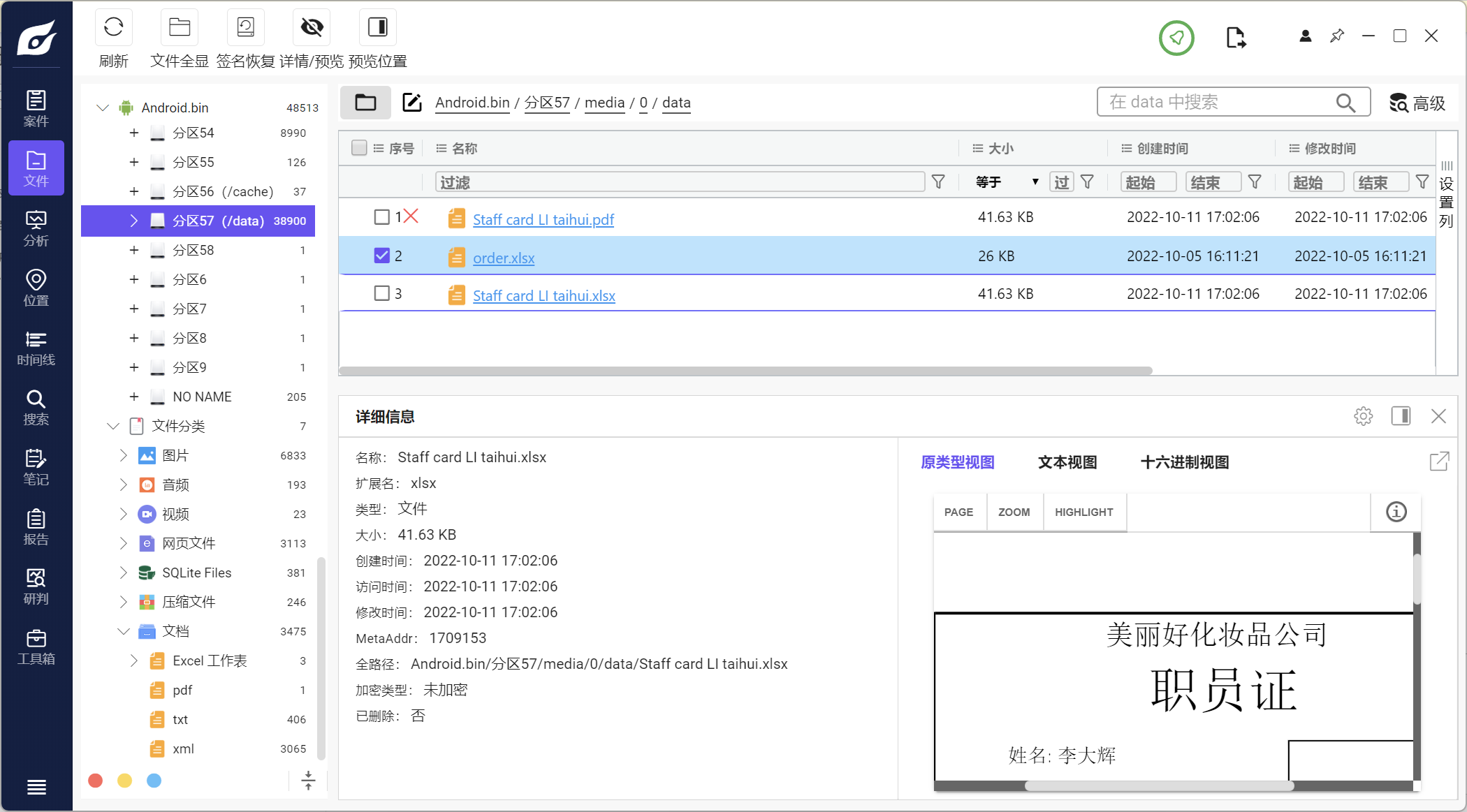Click the 预览位置 preview position icon
Screen dimensions: 1467x812
pos(378,28)
